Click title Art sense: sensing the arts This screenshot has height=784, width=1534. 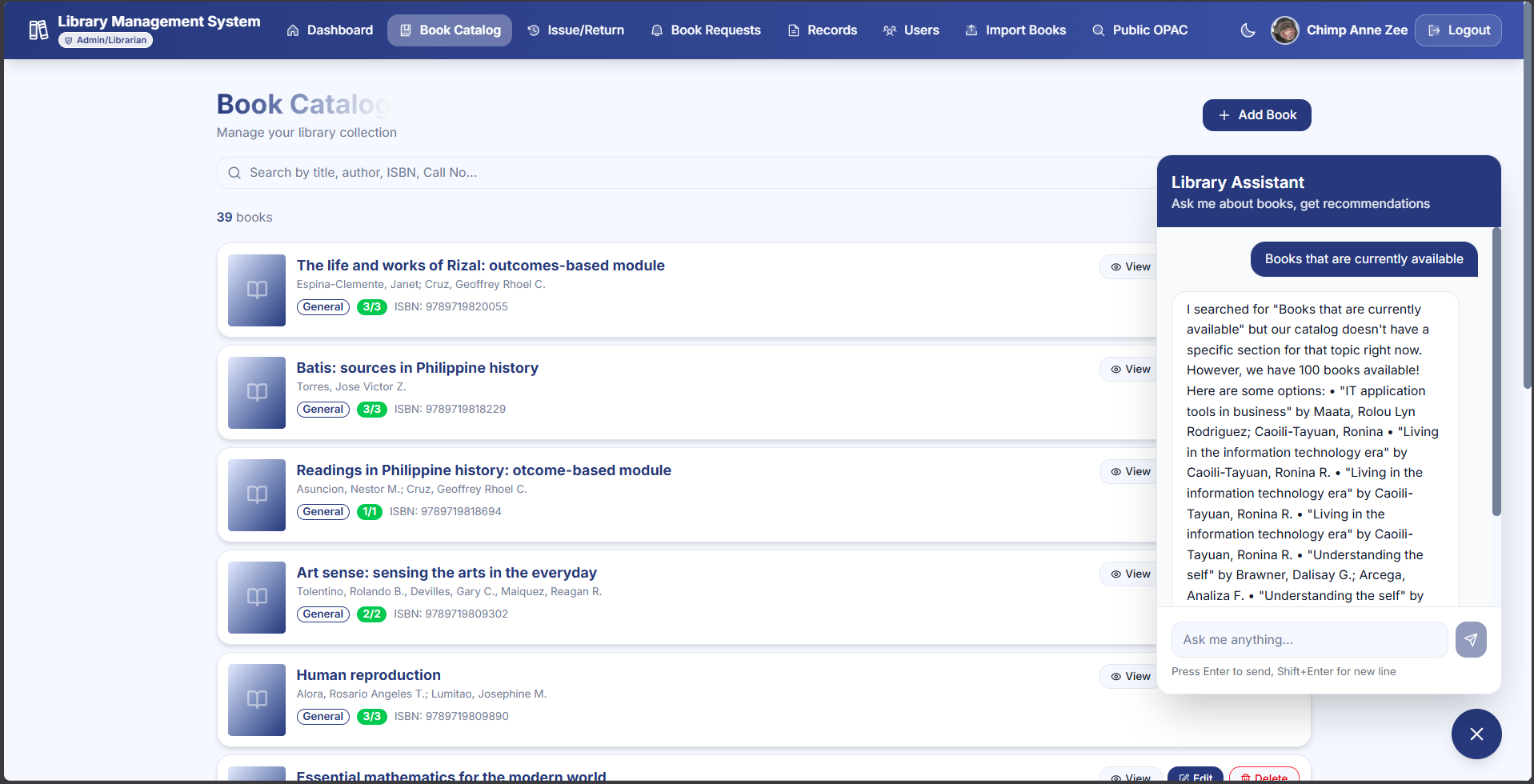[447, 573]
